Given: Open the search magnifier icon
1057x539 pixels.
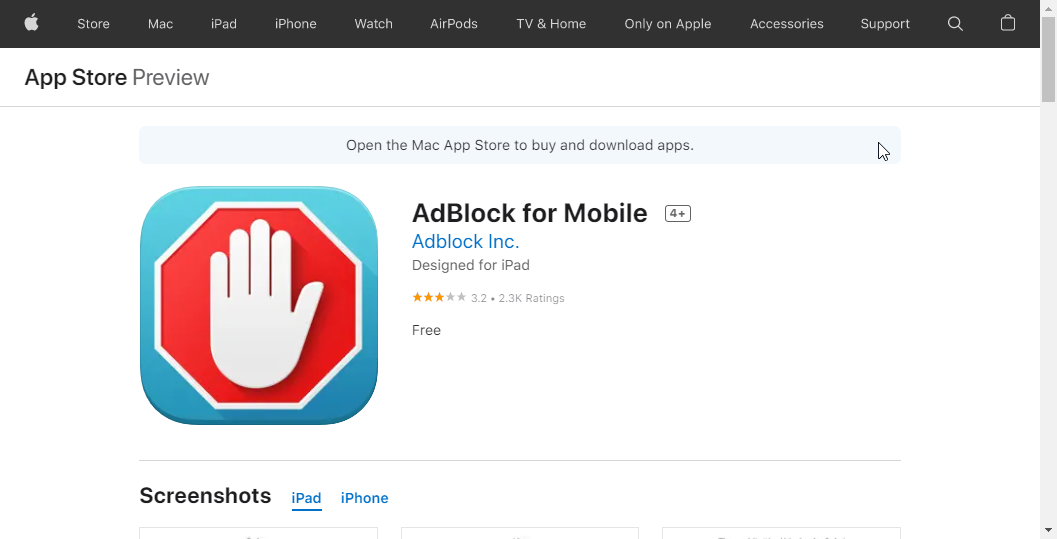Looking at the screenshot, I should point(955,24).
